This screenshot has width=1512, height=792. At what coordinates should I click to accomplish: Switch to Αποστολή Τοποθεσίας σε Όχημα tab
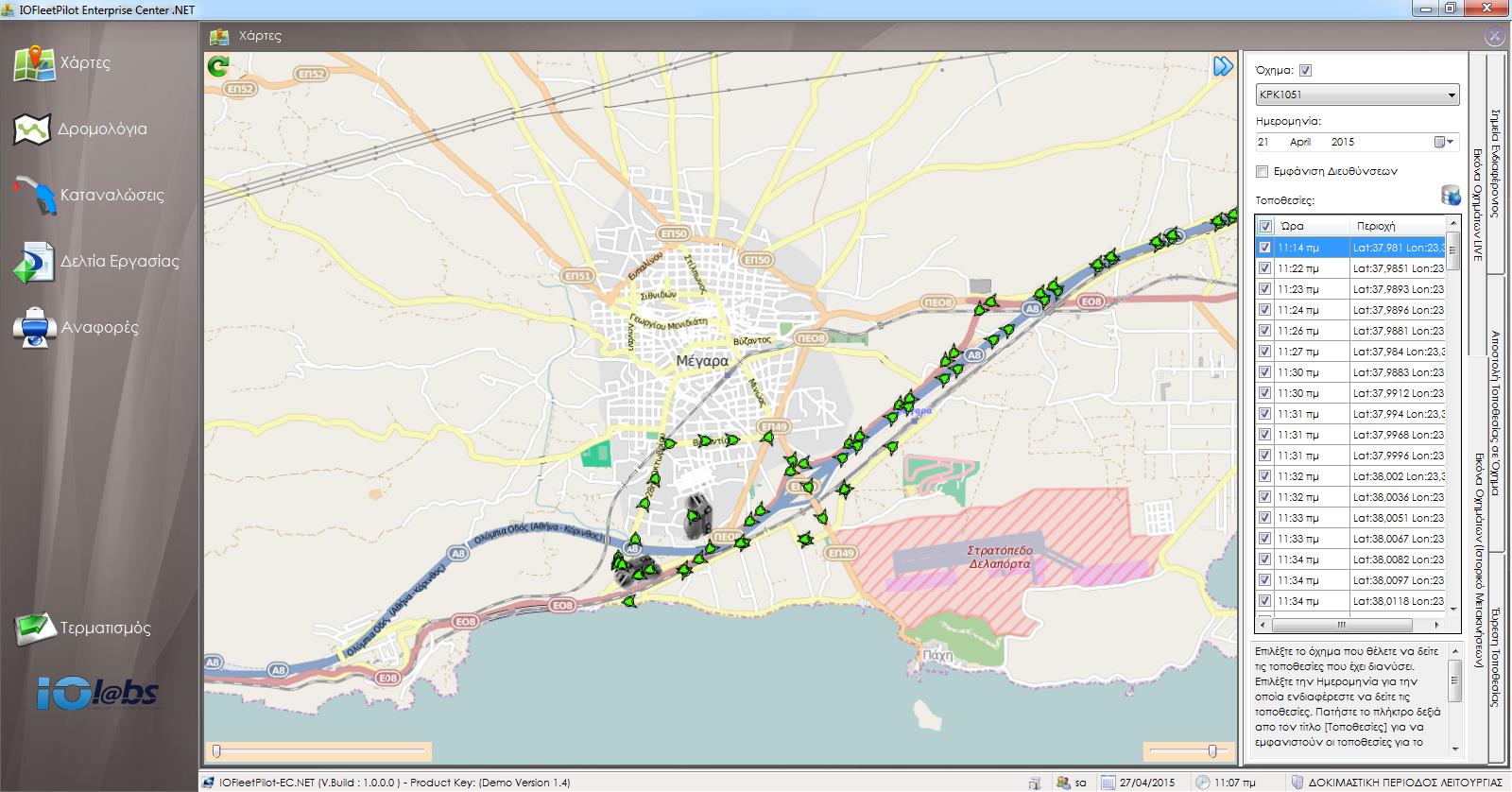pyautogui.click(x=1496, y=413)
